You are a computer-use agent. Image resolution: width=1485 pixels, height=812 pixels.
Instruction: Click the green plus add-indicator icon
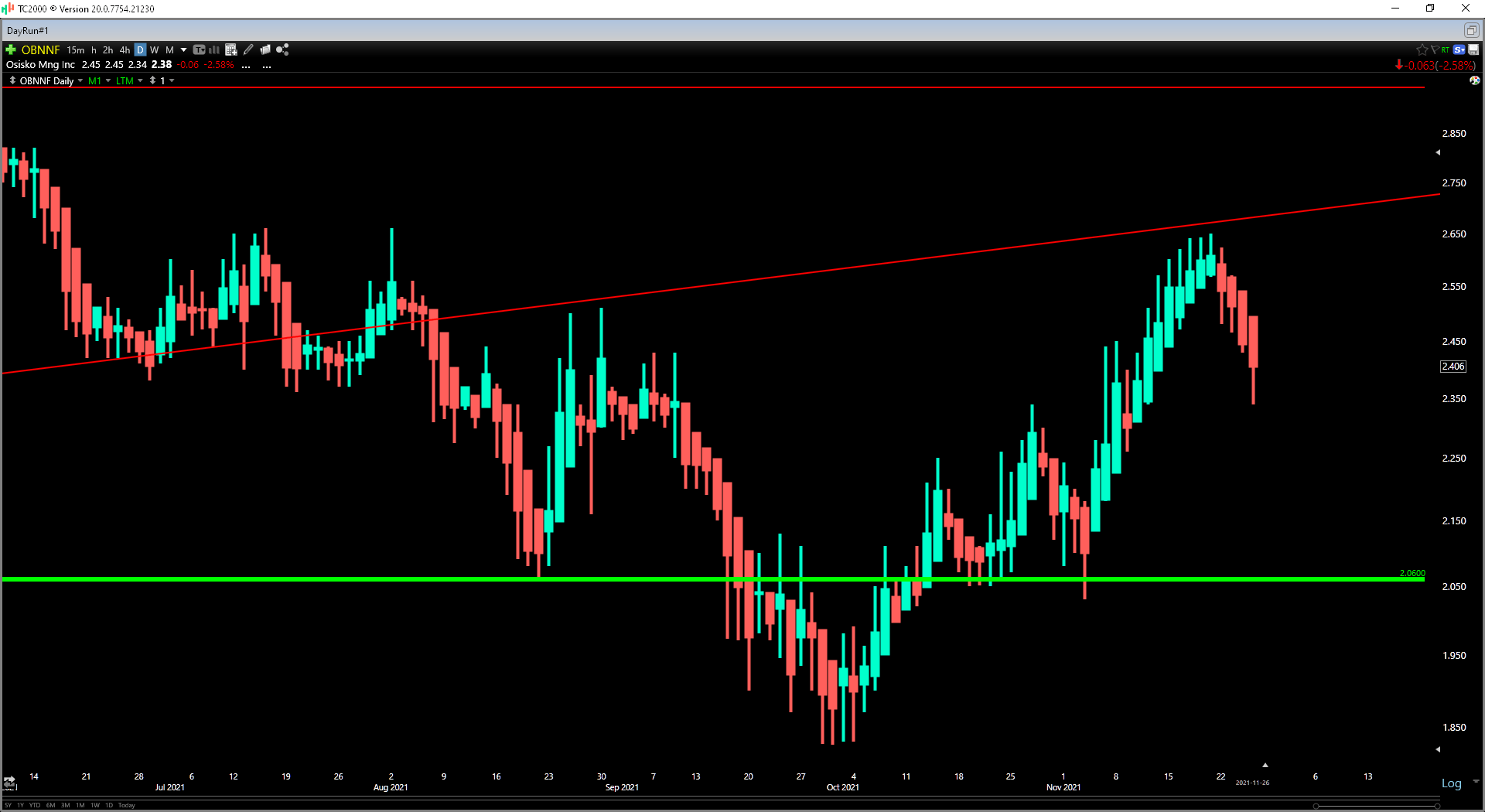pos(11,49)
